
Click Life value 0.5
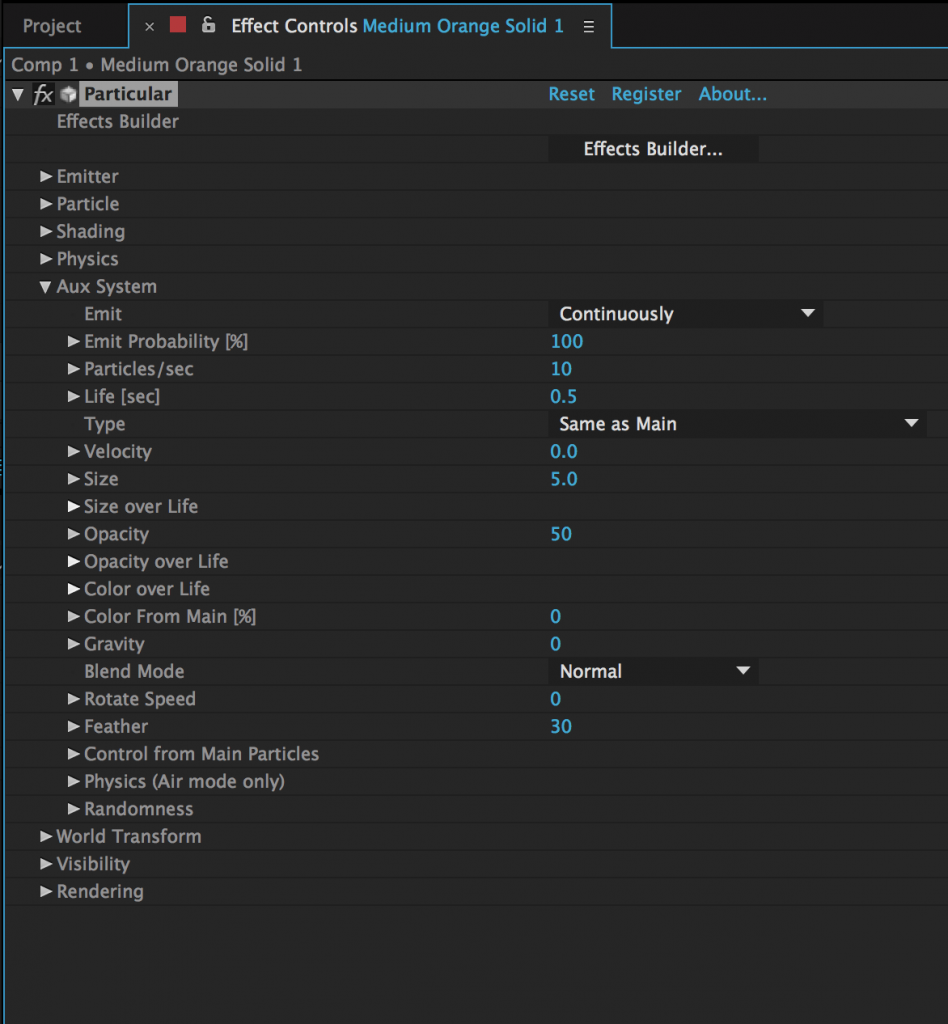click(x=563, y=396)
